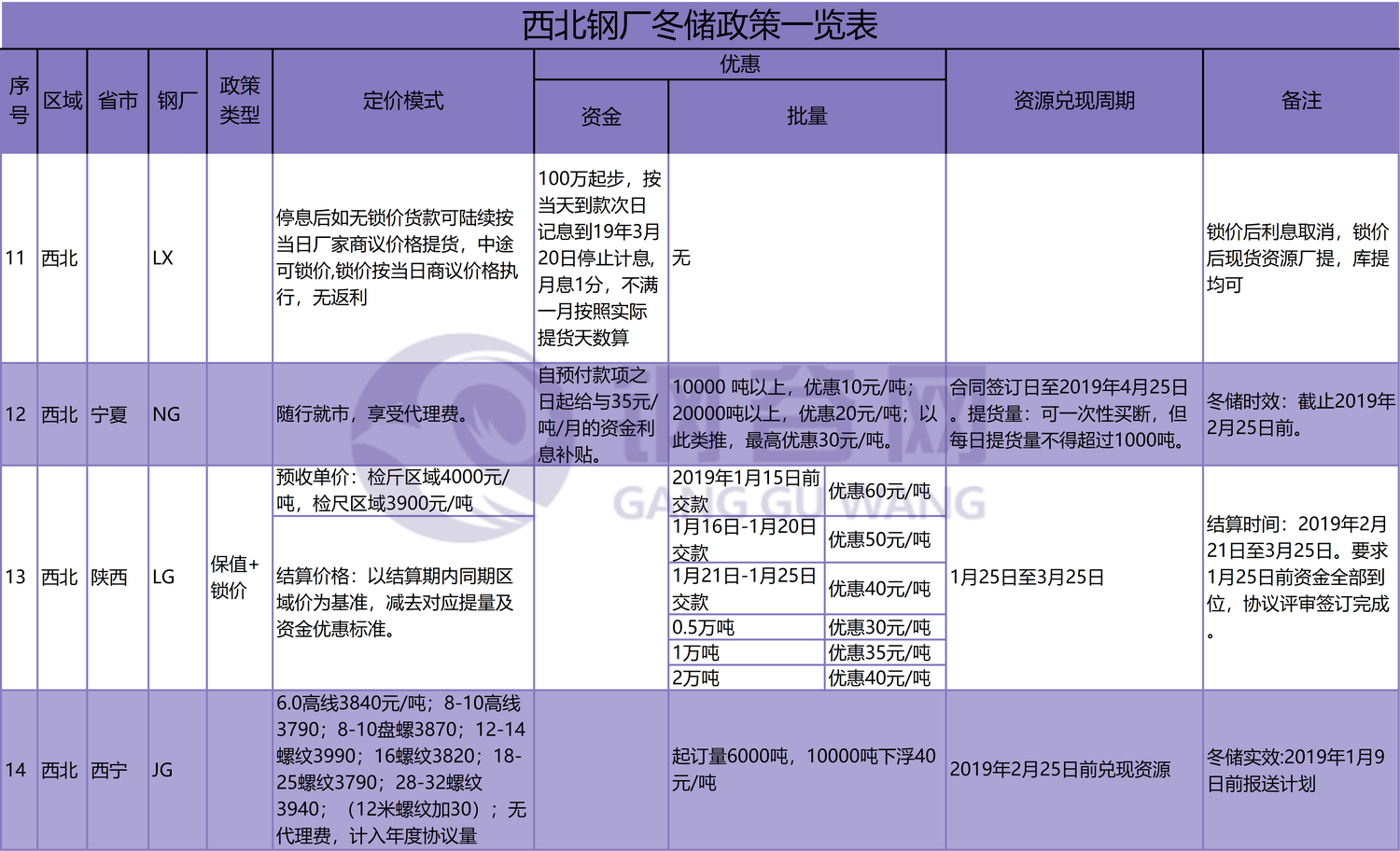Click the NG steel mill cell
The width and height of the screenshot is (1400, 851).
click(x=177, y=414)
